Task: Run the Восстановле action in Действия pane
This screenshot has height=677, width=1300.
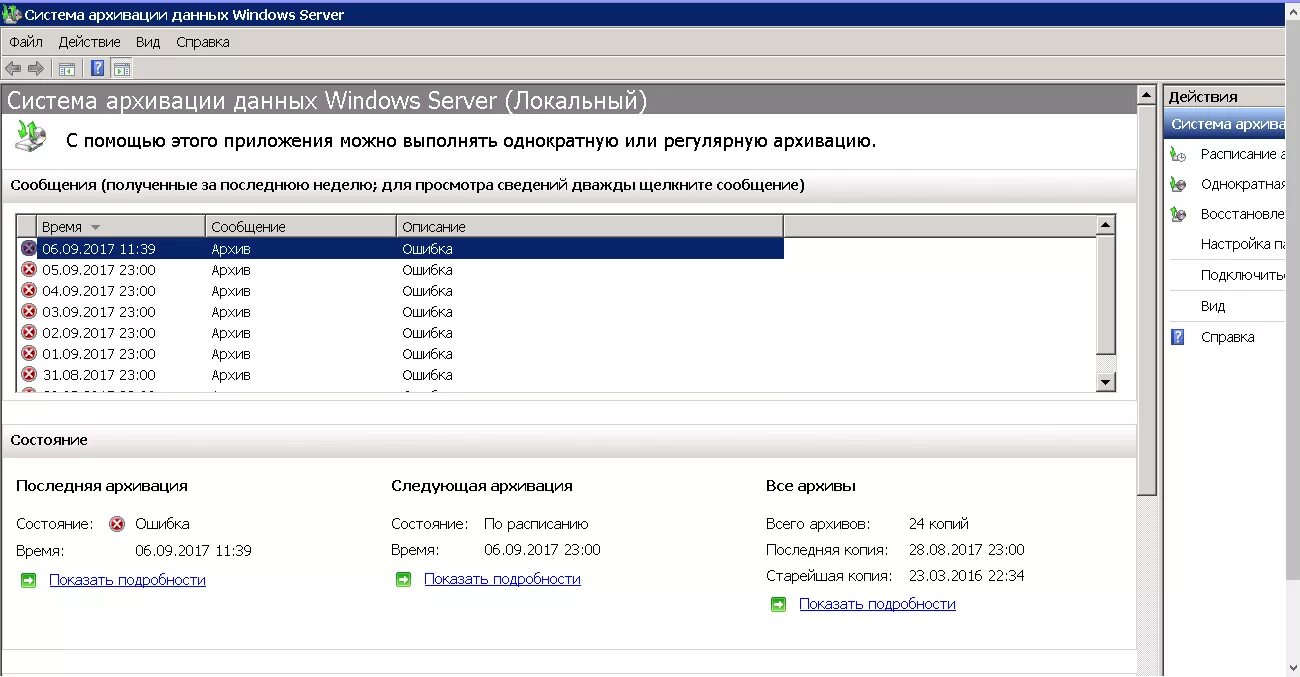Action: [1242, 214]
